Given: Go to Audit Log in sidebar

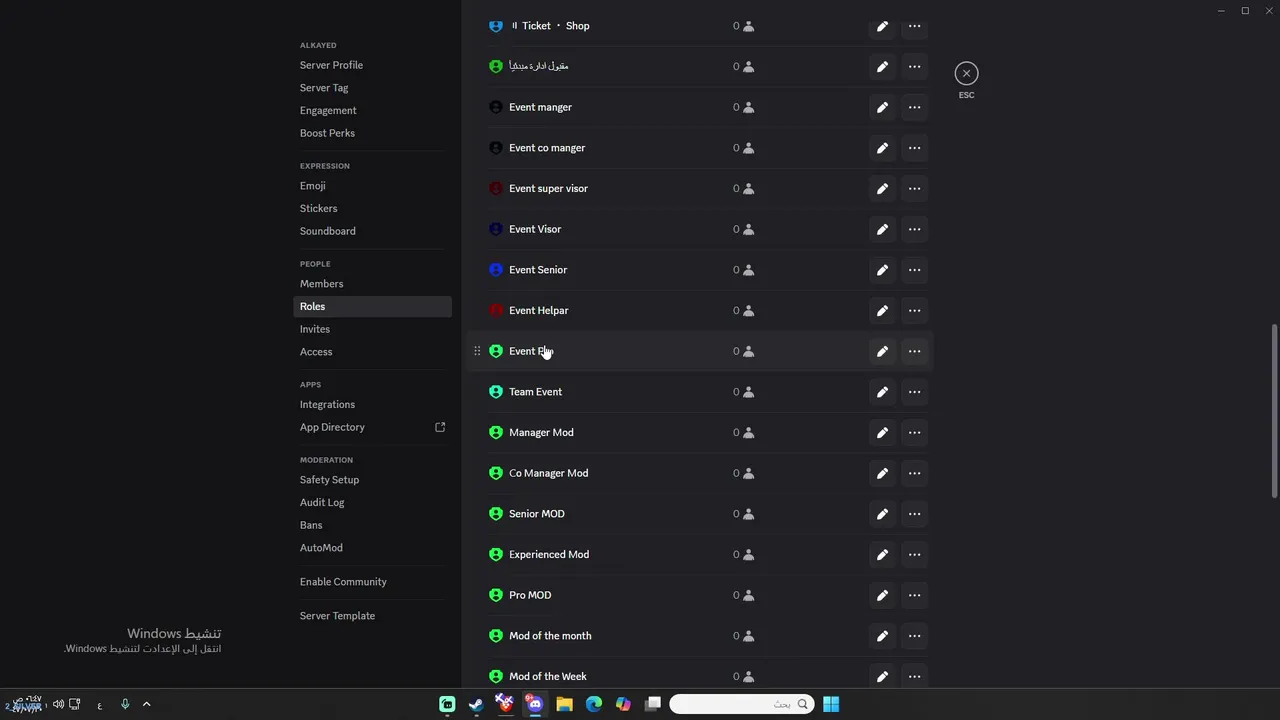Looking at the screenshot, I should click(x=322, y=502).
